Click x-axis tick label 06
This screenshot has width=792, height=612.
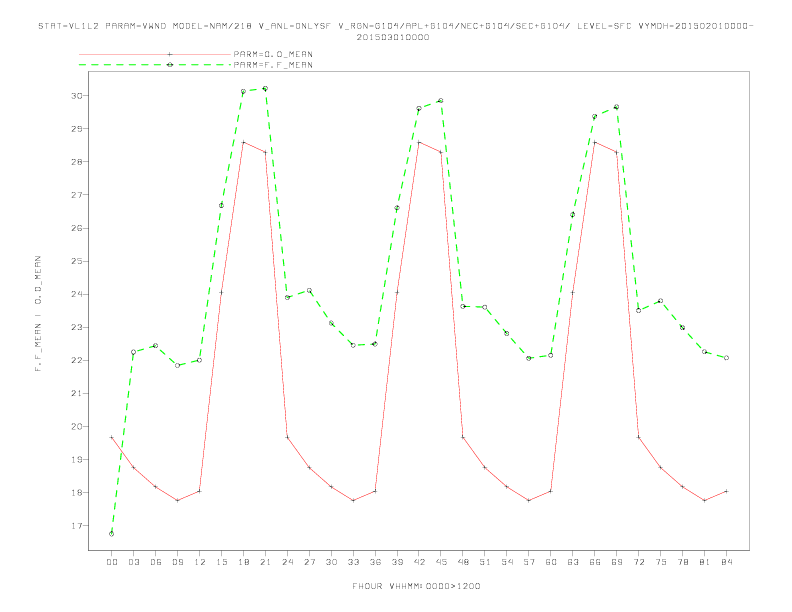click(156, 562)
